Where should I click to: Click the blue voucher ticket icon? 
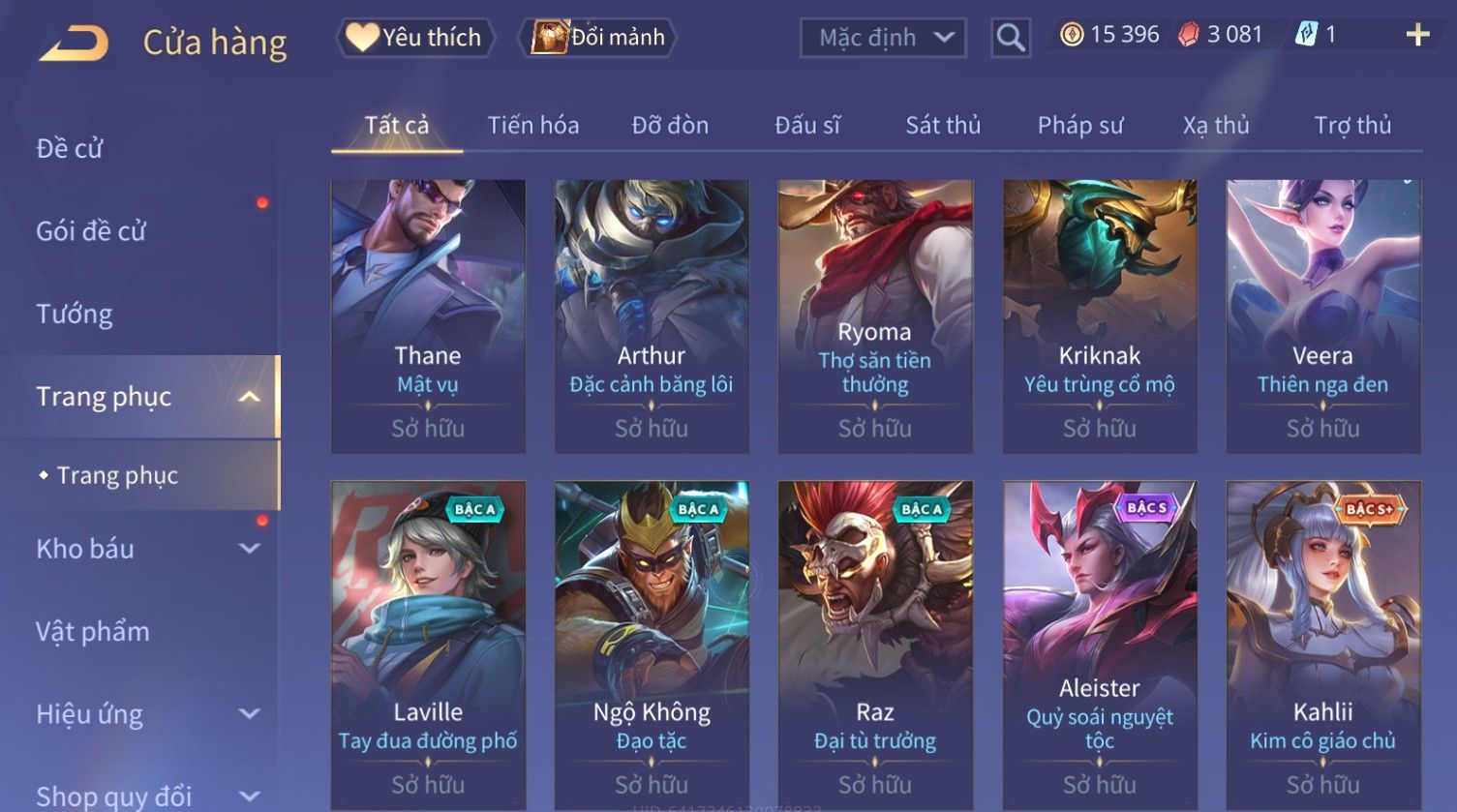(1306, 35)
